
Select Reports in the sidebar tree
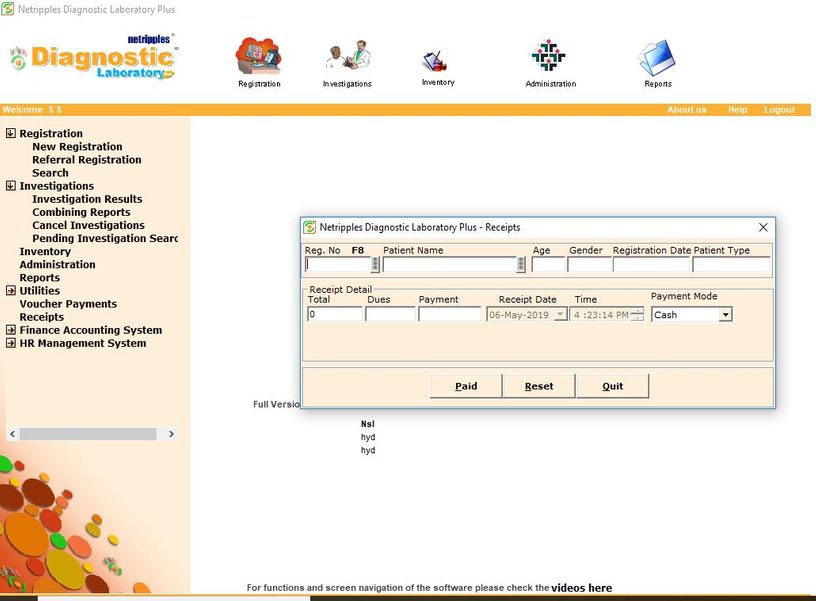(40, 278)
